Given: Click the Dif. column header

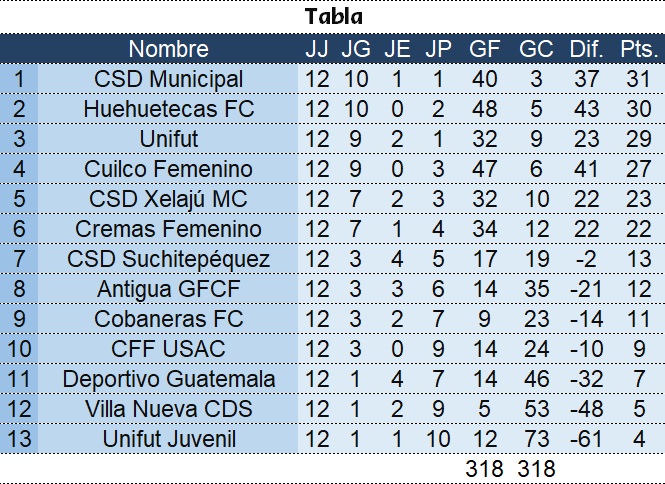Looking at the screenshot, I should point(586,48).
